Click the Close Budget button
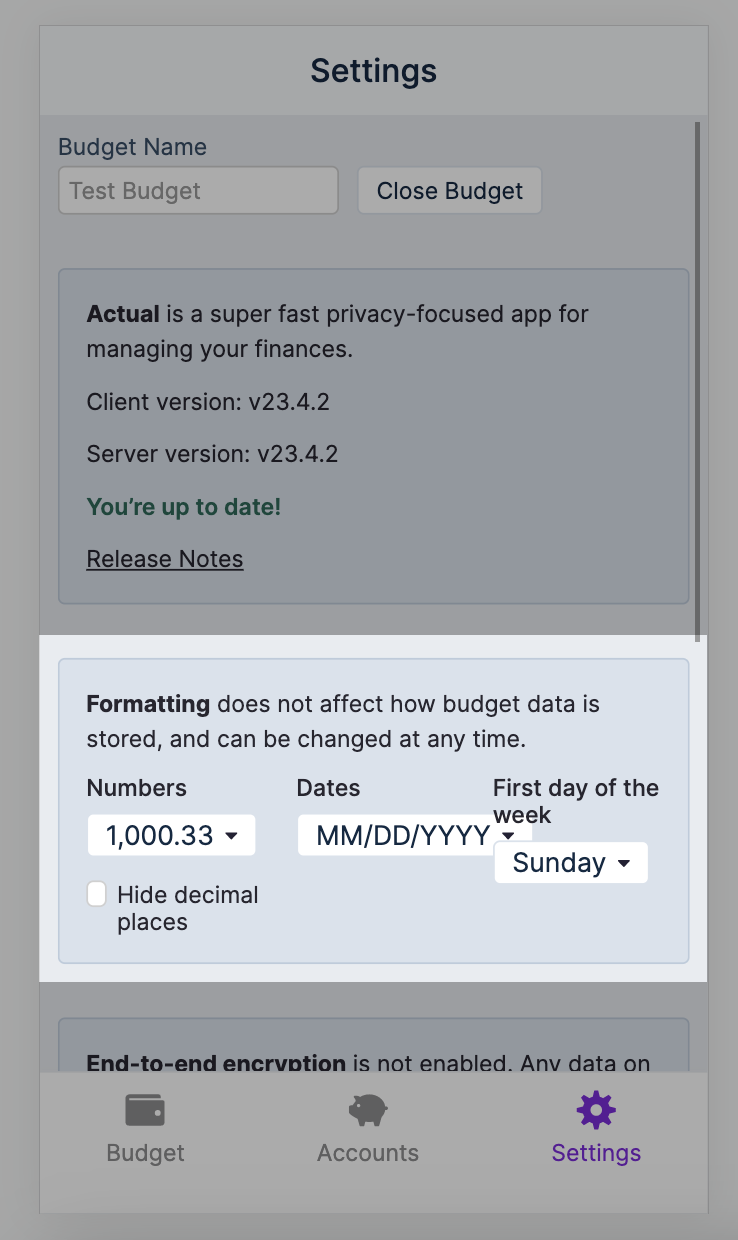Image resolution: width=738 pixels, height=1240 pixels. point(449,190)
